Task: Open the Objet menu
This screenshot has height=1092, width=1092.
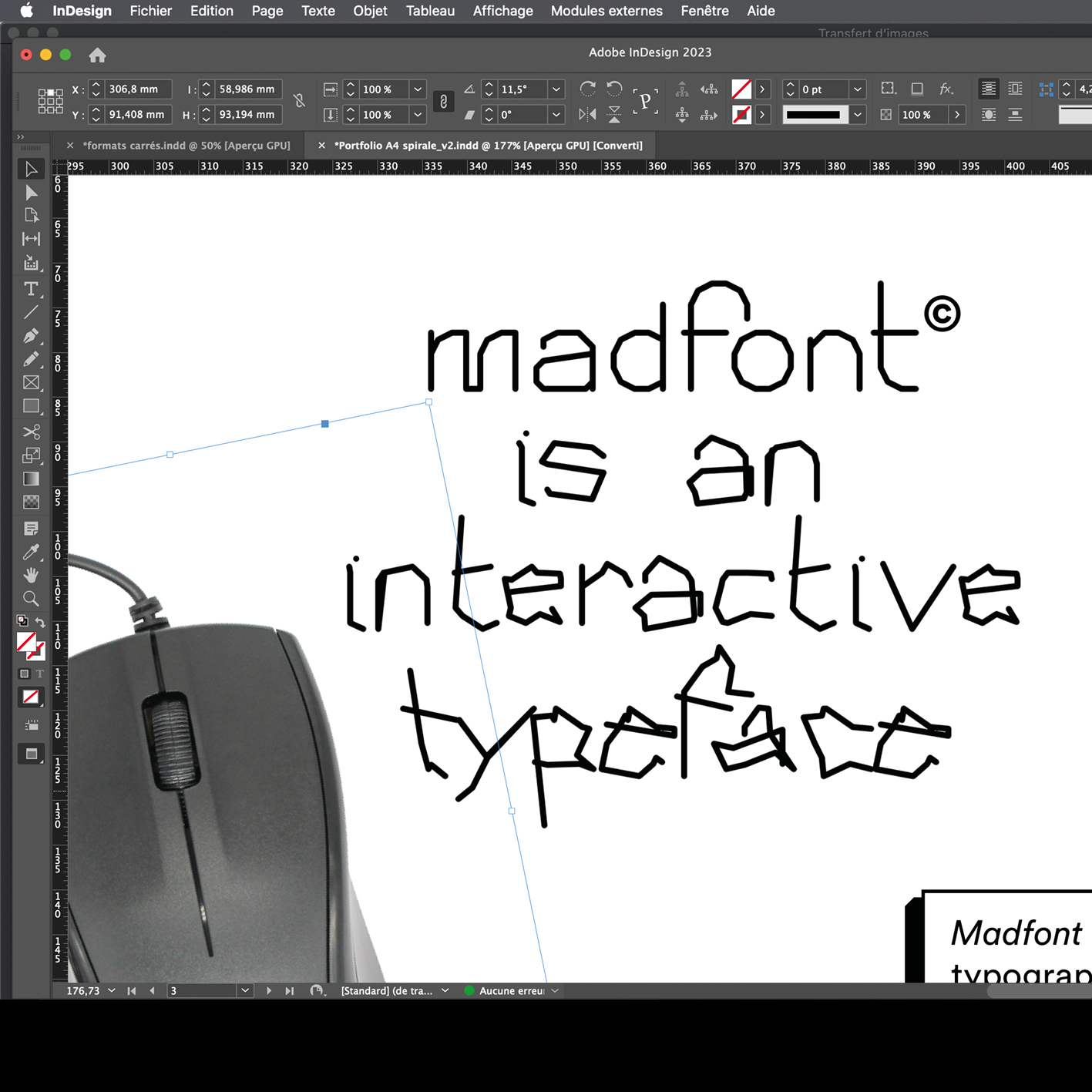Action: [370, 11]
